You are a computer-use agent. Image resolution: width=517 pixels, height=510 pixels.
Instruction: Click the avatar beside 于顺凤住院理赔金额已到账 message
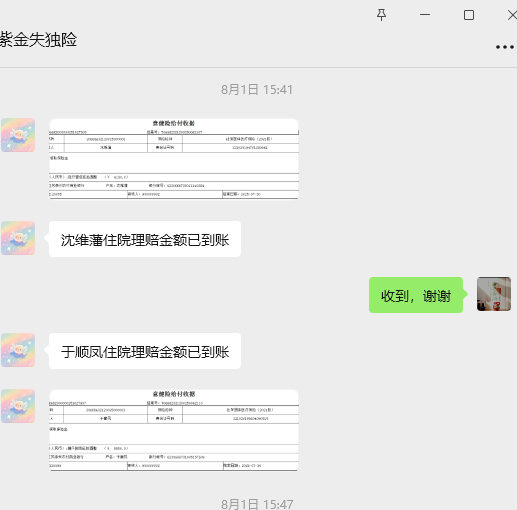18,350
